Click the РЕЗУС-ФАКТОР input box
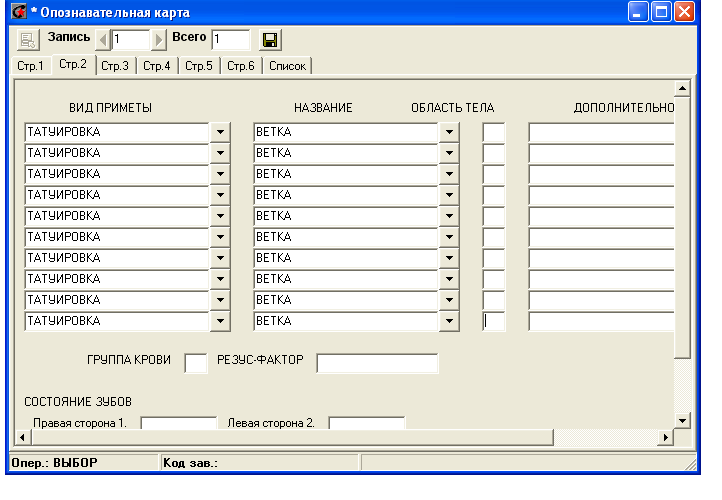Viewport: 722px width, 500px height. (x=377, y=363)
